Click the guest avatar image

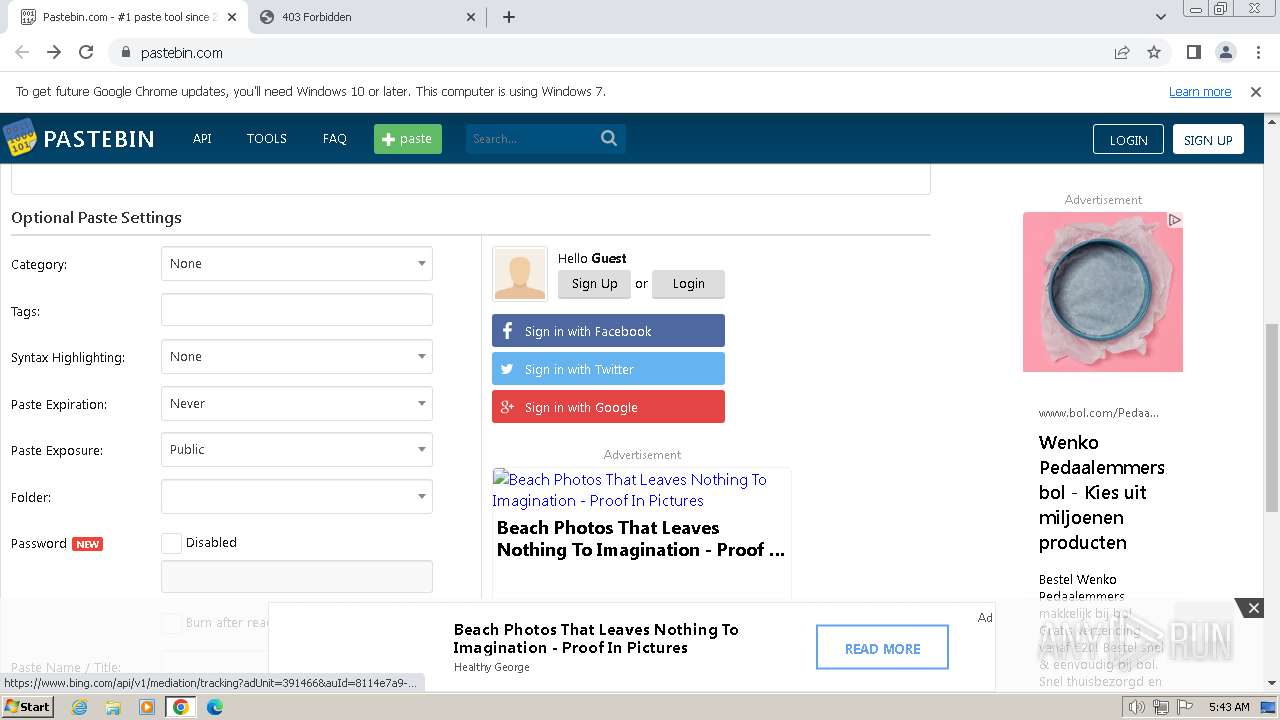point(520,274)
